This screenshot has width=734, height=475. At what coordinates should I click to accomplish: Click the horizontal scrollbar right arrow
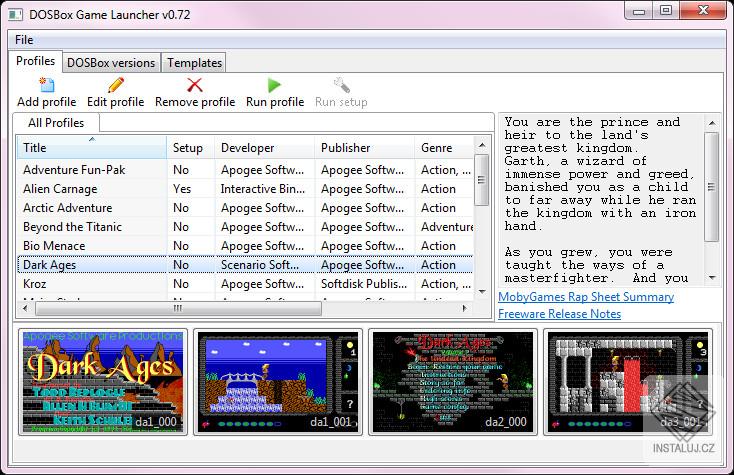pyautogui.click(x=465, y=308)
